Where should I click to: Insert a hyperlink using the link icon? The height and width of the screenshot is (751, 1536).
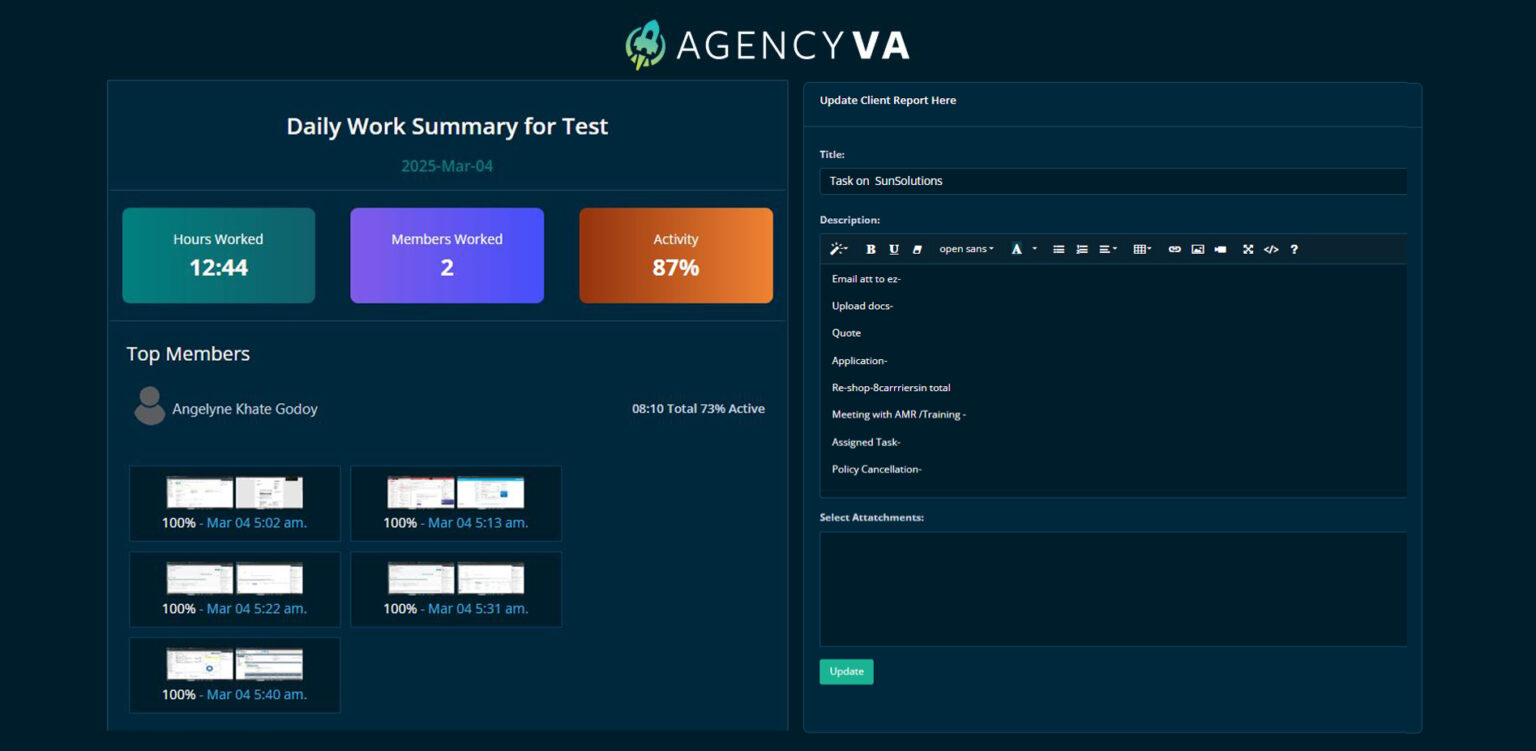point(1175,249)
